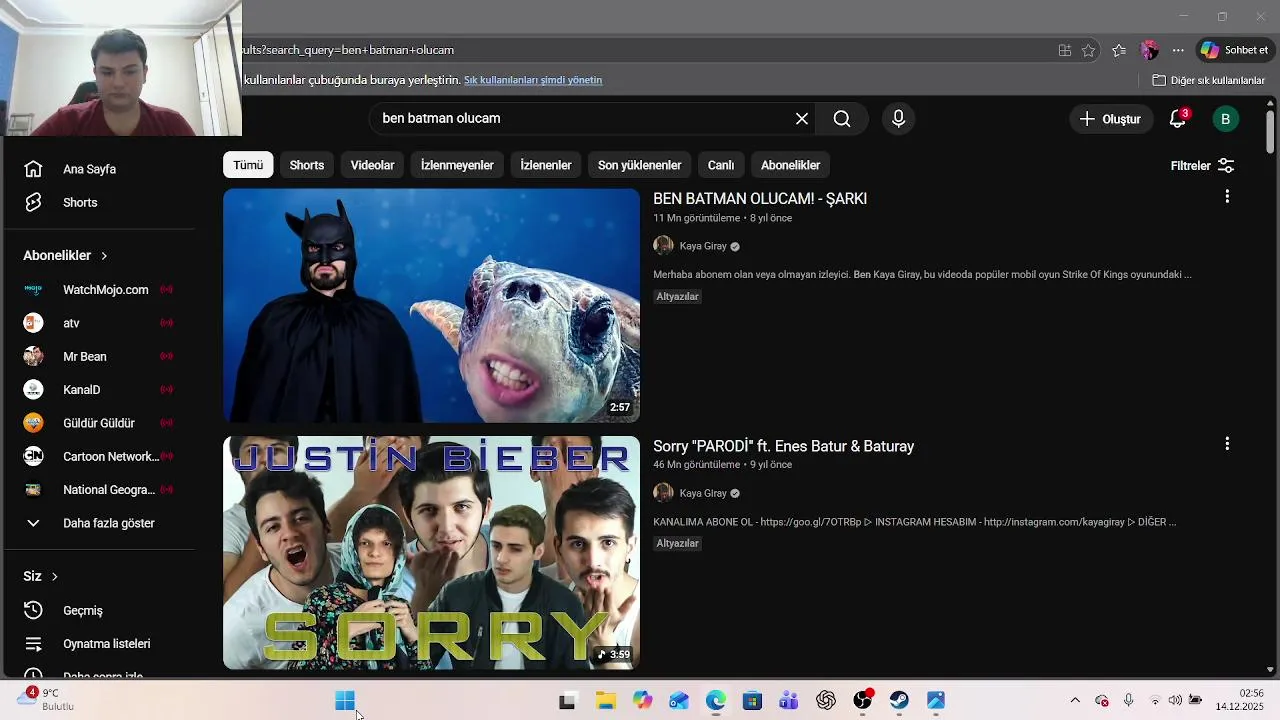Open Kaya Giray channel under Batman video
This screenshot has height=720, width=1280.
(703, 246)
